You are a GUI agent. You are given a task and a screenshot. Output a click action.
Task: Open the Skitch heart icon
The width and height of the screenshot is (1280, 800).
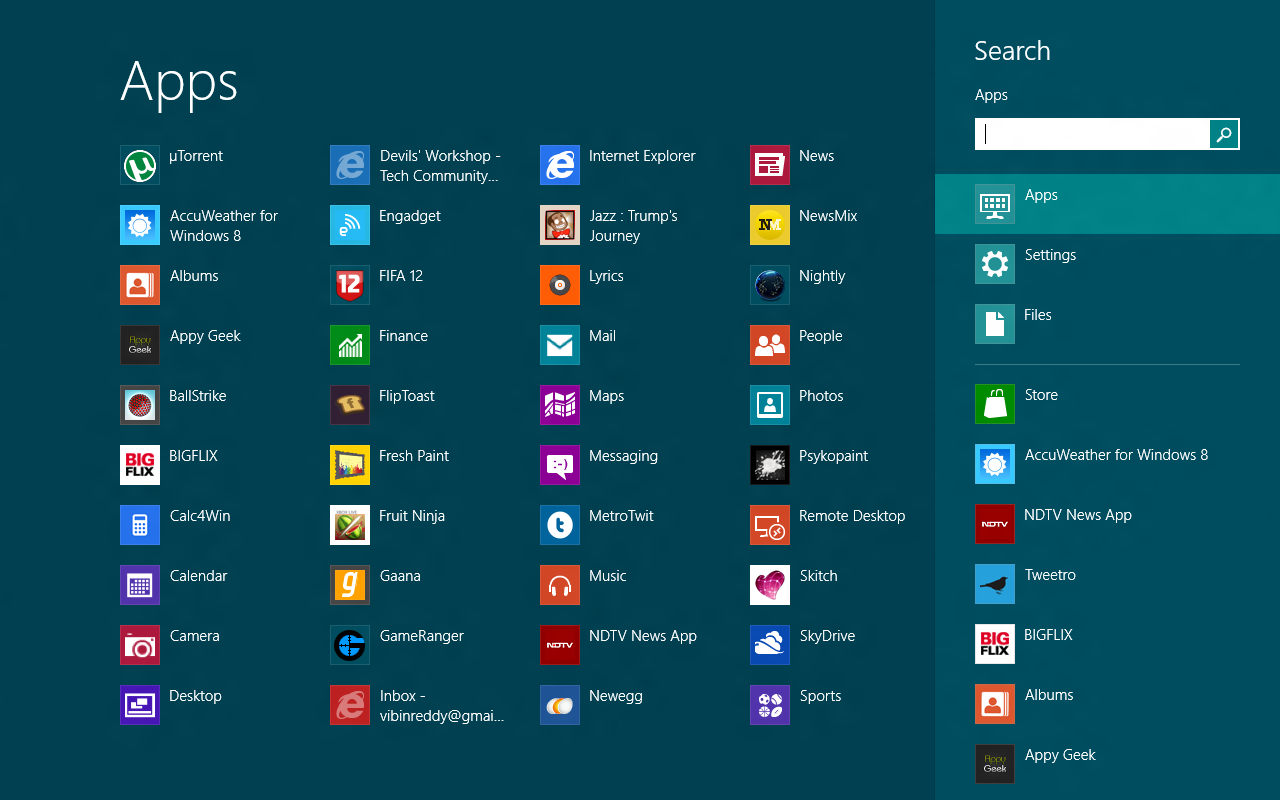coord(770,585)
